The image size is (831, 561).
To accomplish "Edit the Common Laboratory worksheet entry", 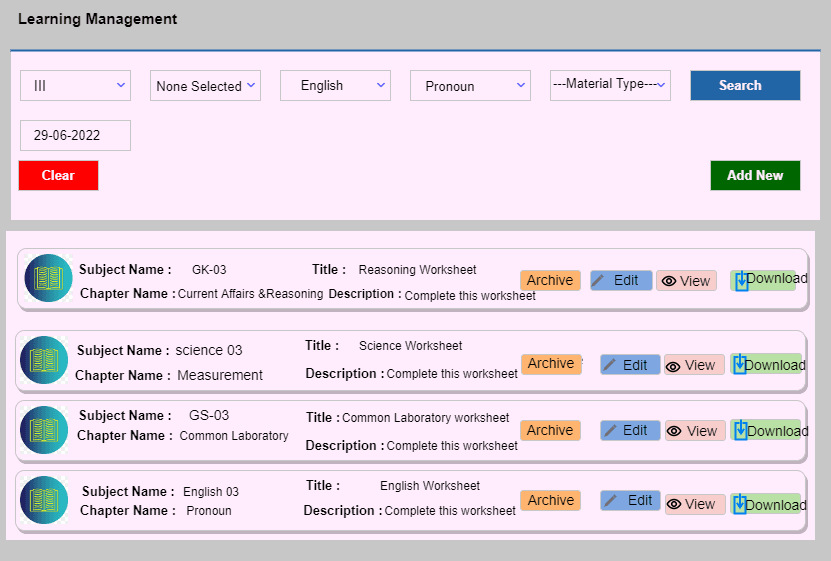I will pos(630,430).
